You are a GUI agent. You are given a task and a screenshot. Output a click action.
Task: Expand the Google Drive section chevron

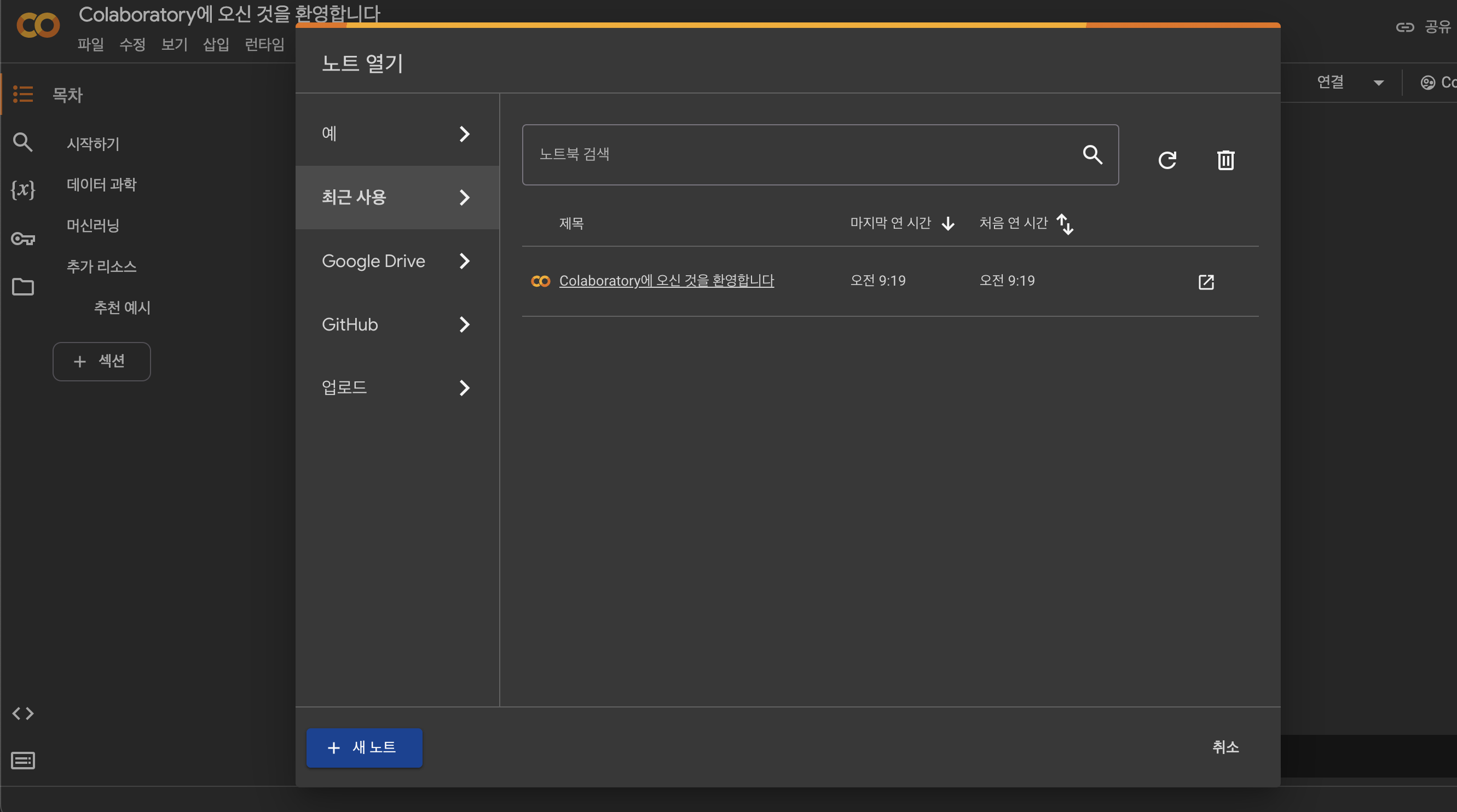pos(464,261)
